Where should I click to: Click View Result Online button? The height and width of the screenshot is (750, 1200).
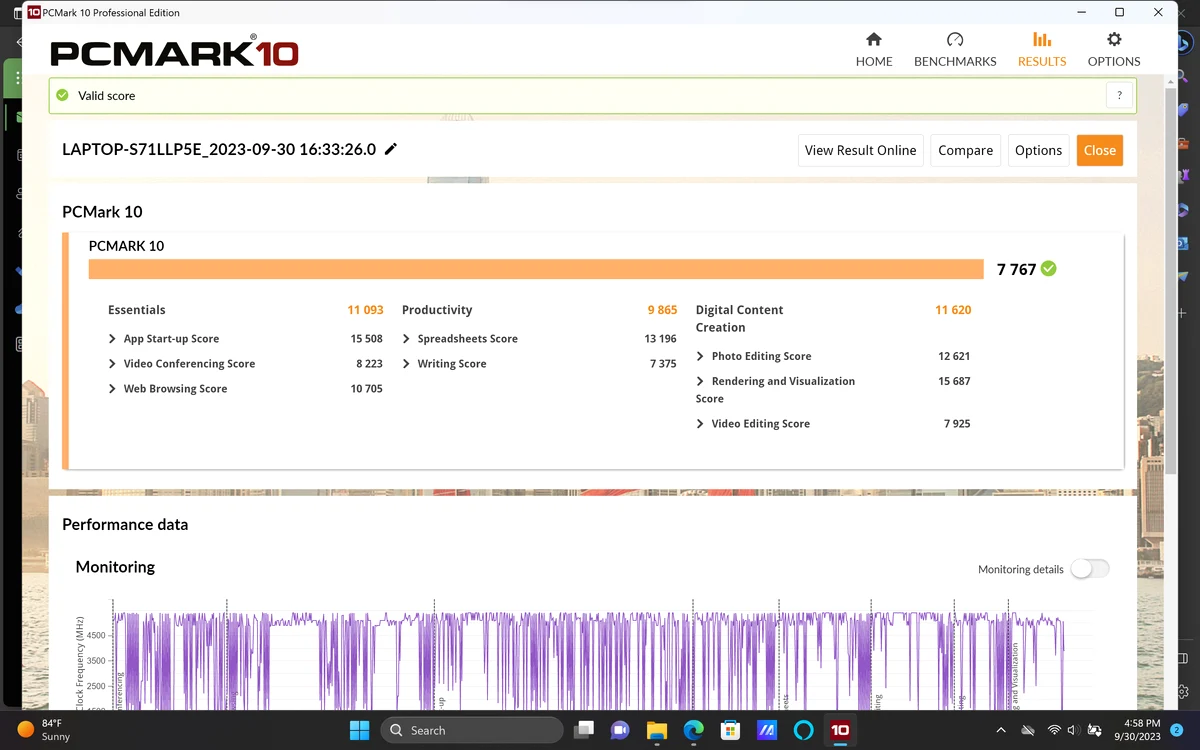pos(860,150)
